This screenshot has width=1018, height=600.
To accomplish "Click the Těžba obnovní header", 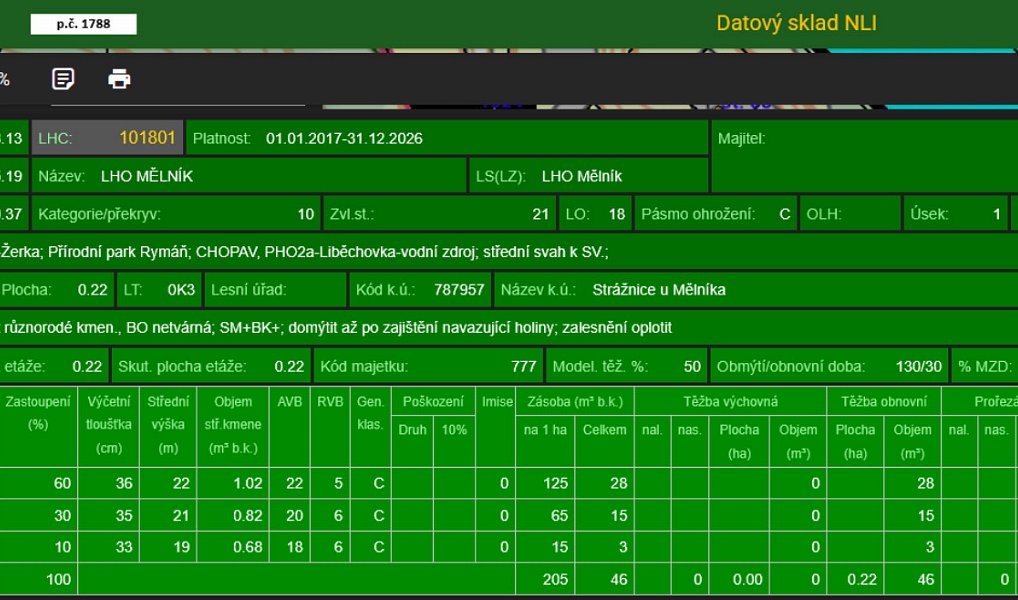I will pyautogui.click(x=884, y=401).
